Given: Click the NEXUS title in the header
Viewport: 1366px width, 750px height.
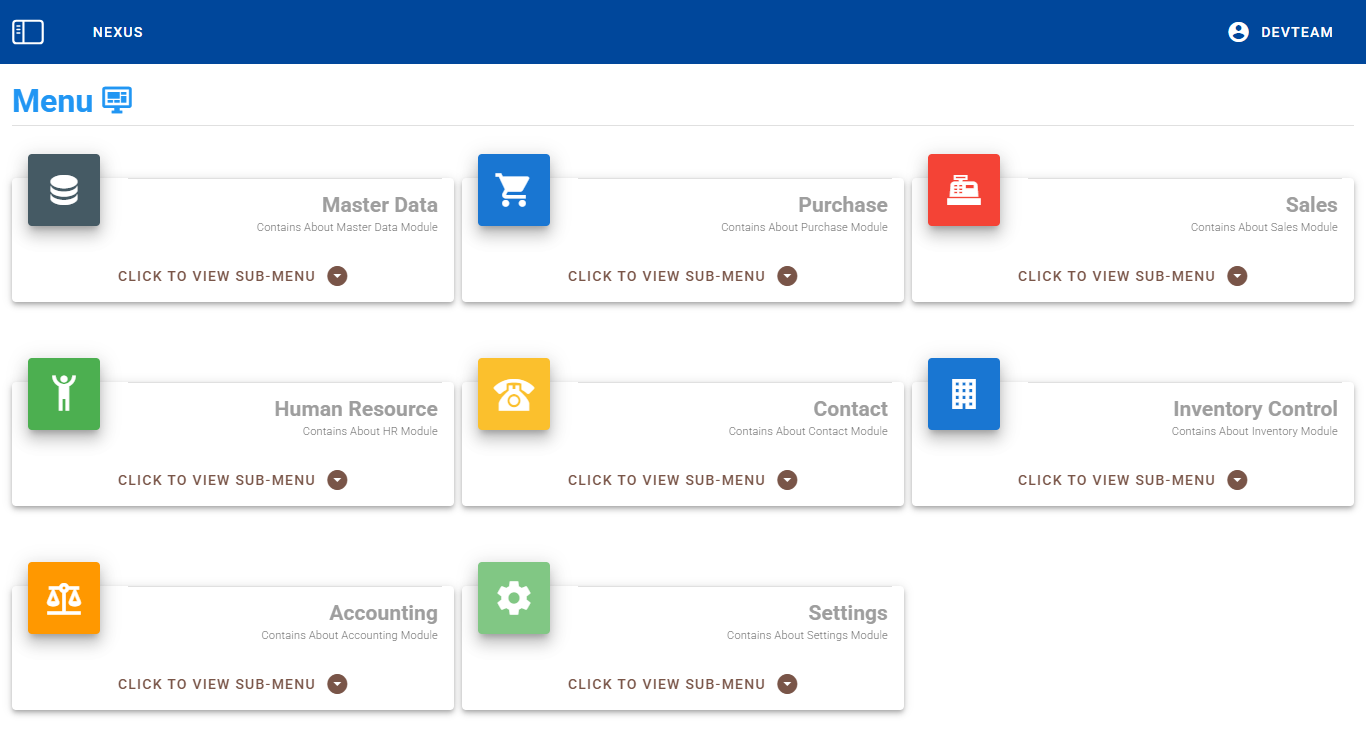Looking at the screenshot, I should [x=118, y=32].
